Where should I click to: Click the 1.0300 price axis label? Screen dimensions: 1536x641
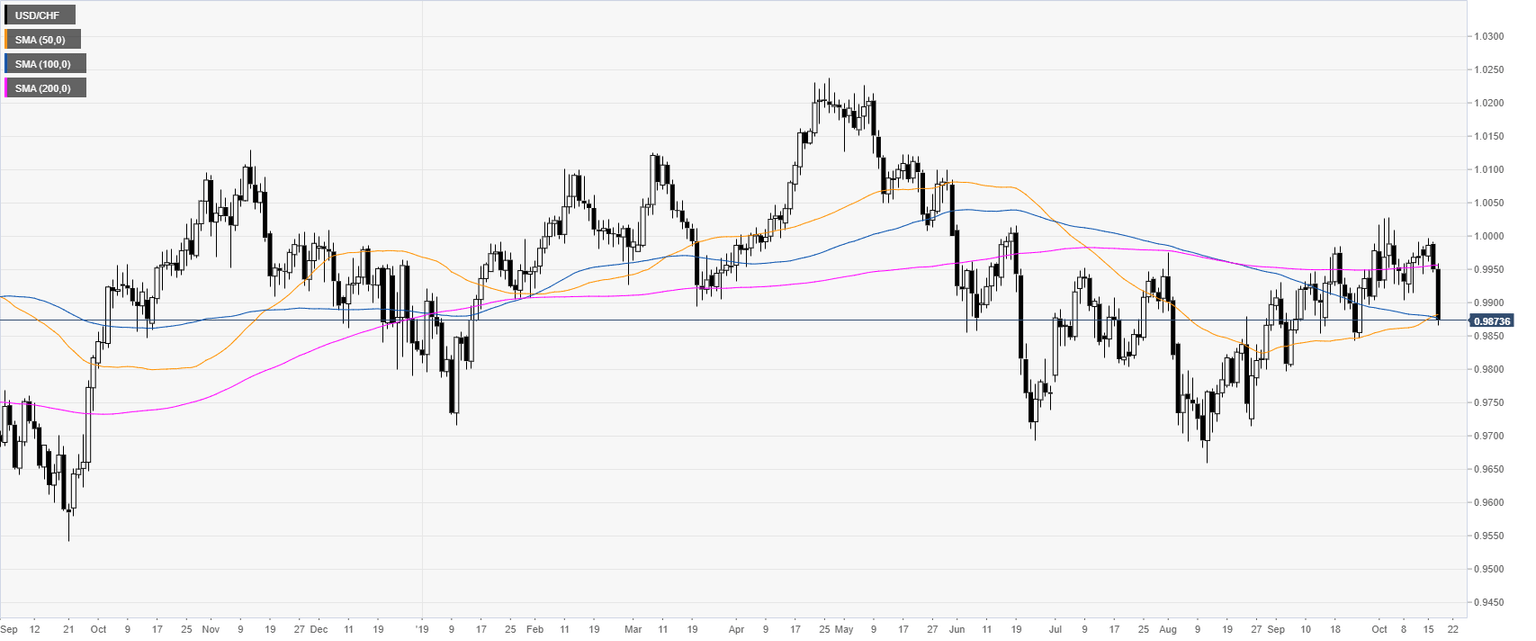click(1490, 36)
